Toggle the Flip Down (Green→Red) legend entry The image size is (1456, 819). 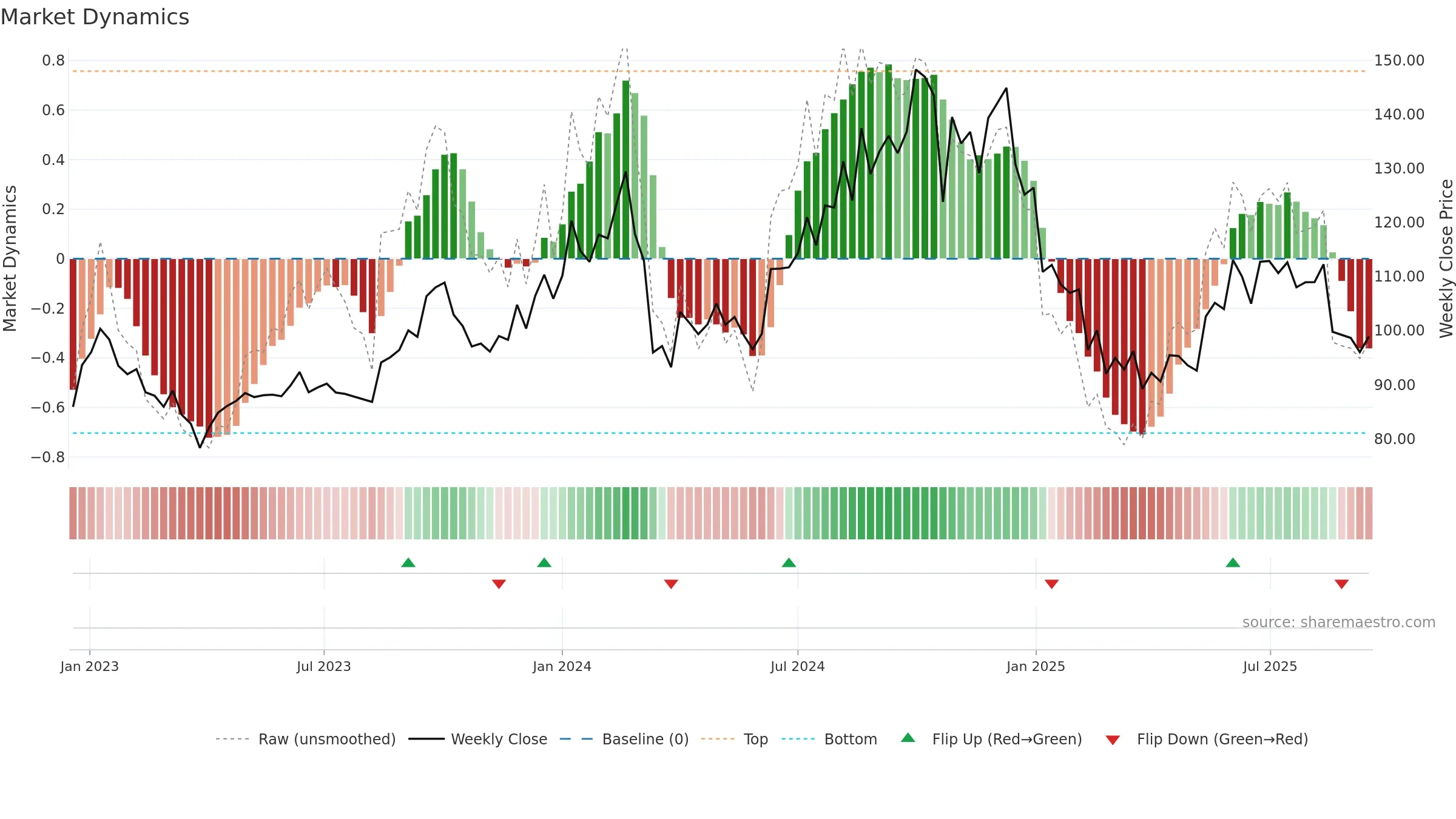pos(1206,739)
